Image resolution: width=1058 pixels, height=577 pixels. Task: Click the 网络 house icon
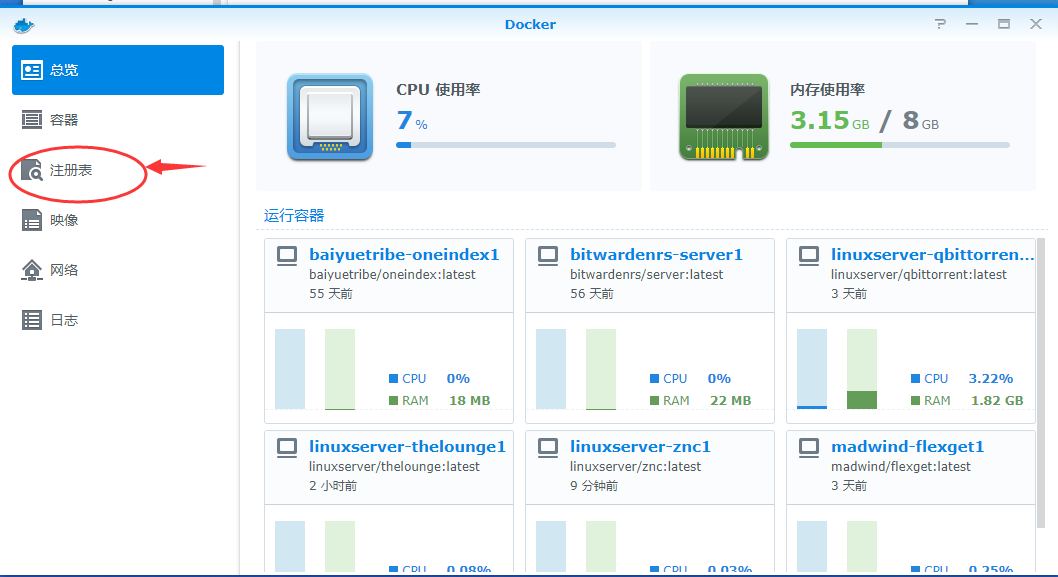[x=32, y=270]
